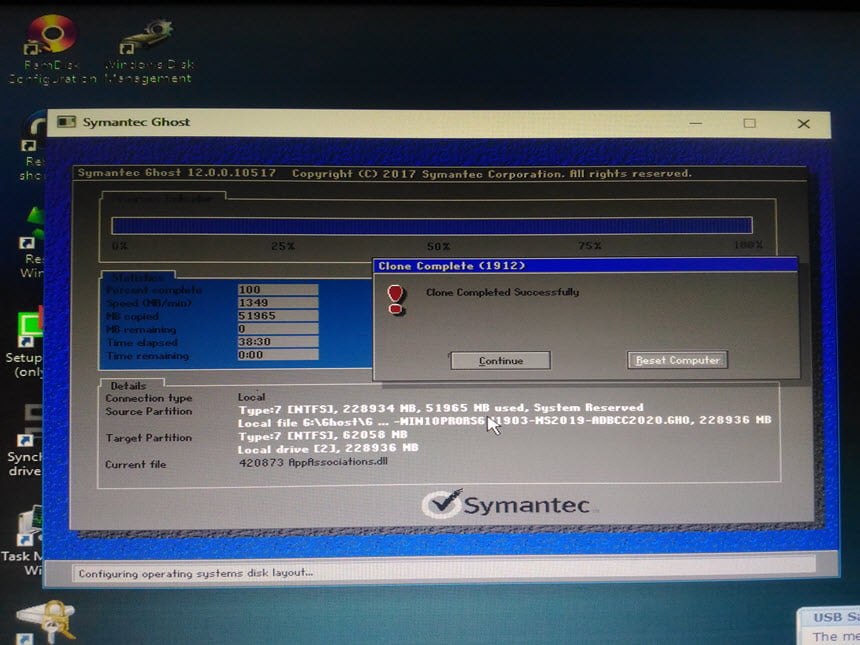Screen dimensions: 860x645
Task: Click the Time remaining value 0:00
Action: pos(278,355)
